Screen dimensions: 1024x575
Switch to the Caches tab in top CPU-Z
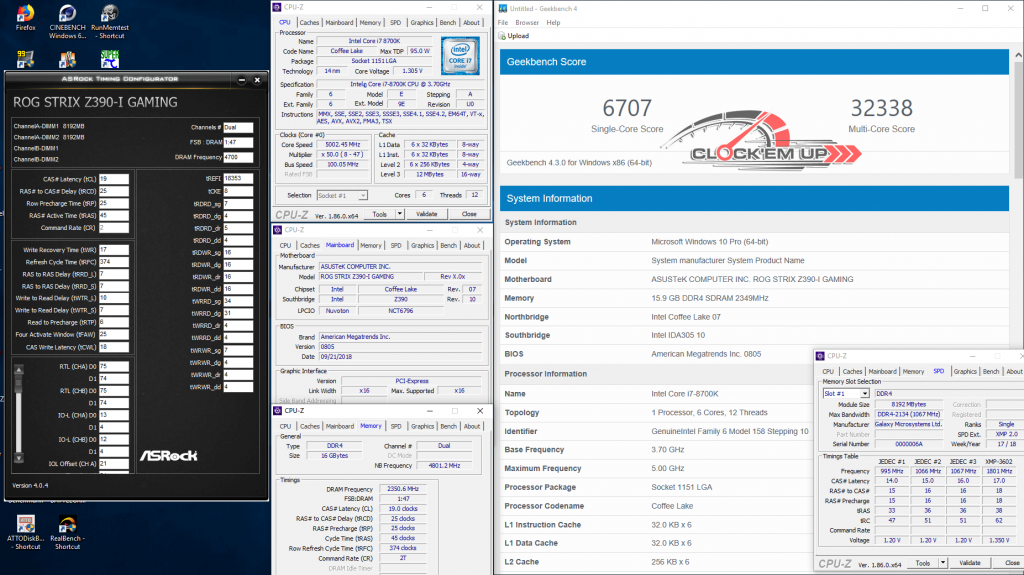click(310, 21)
